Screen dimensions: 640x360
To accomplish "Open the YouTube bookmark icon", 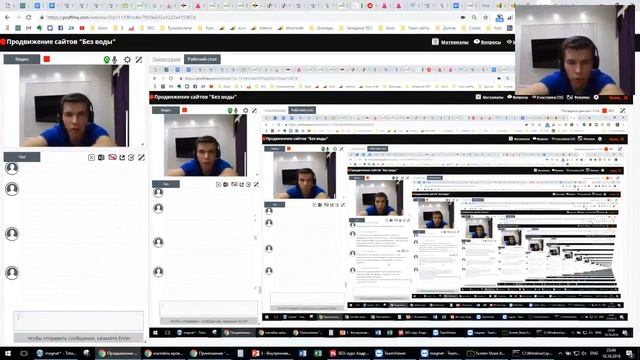I will click(82, 28).
